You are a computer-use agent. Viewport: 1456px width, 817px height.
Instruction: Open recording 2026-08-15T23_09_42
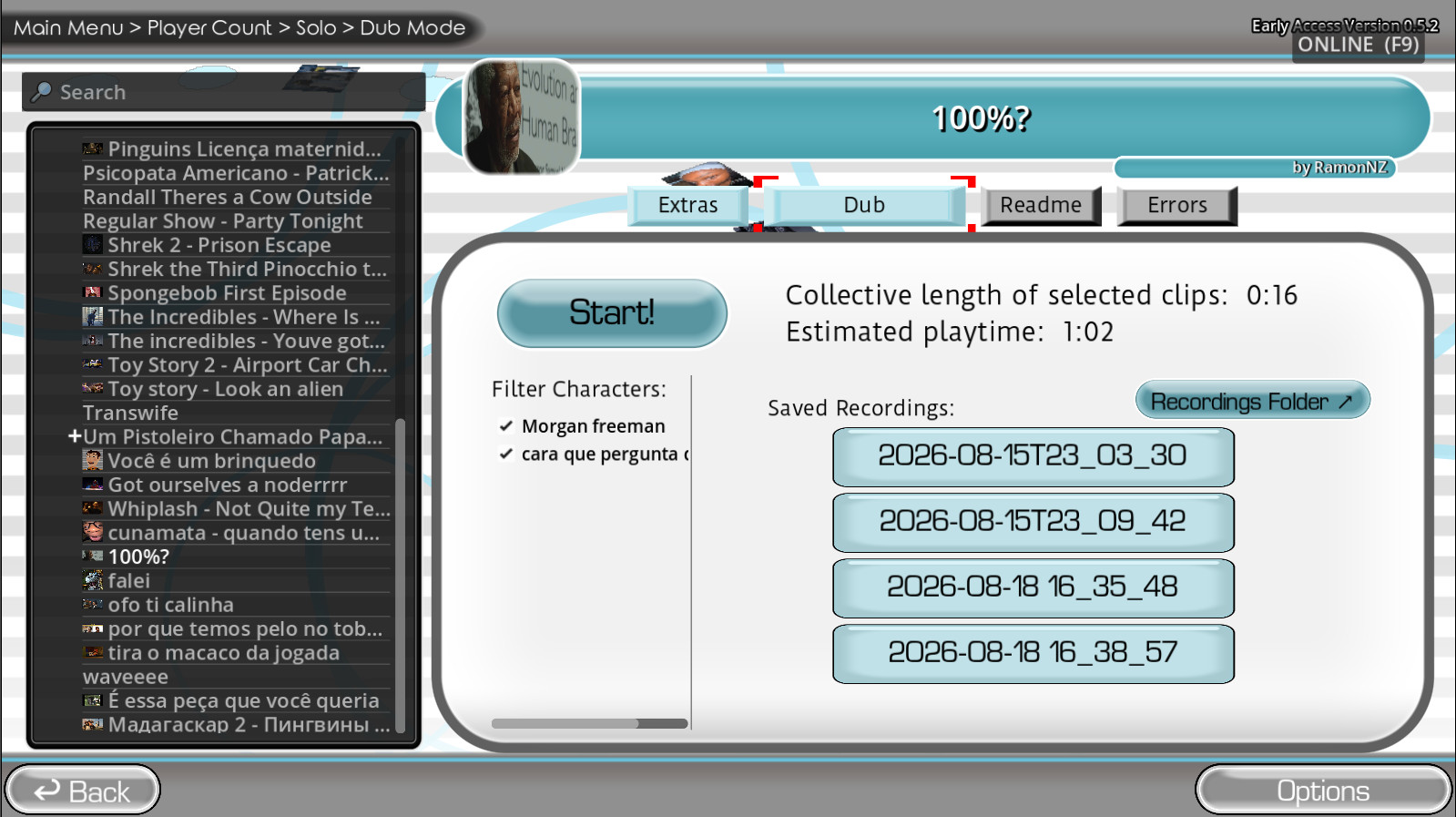[1033, 521]
